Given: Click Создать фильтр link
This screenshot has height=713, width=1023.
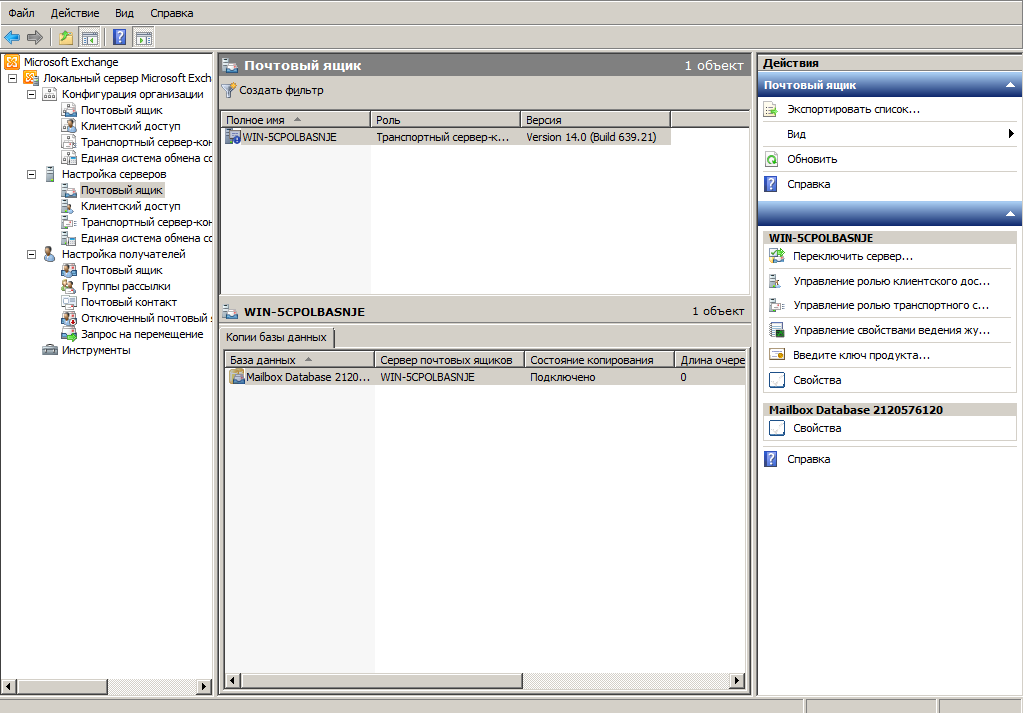Looking at the screenshot, I should tap(281, 90).
